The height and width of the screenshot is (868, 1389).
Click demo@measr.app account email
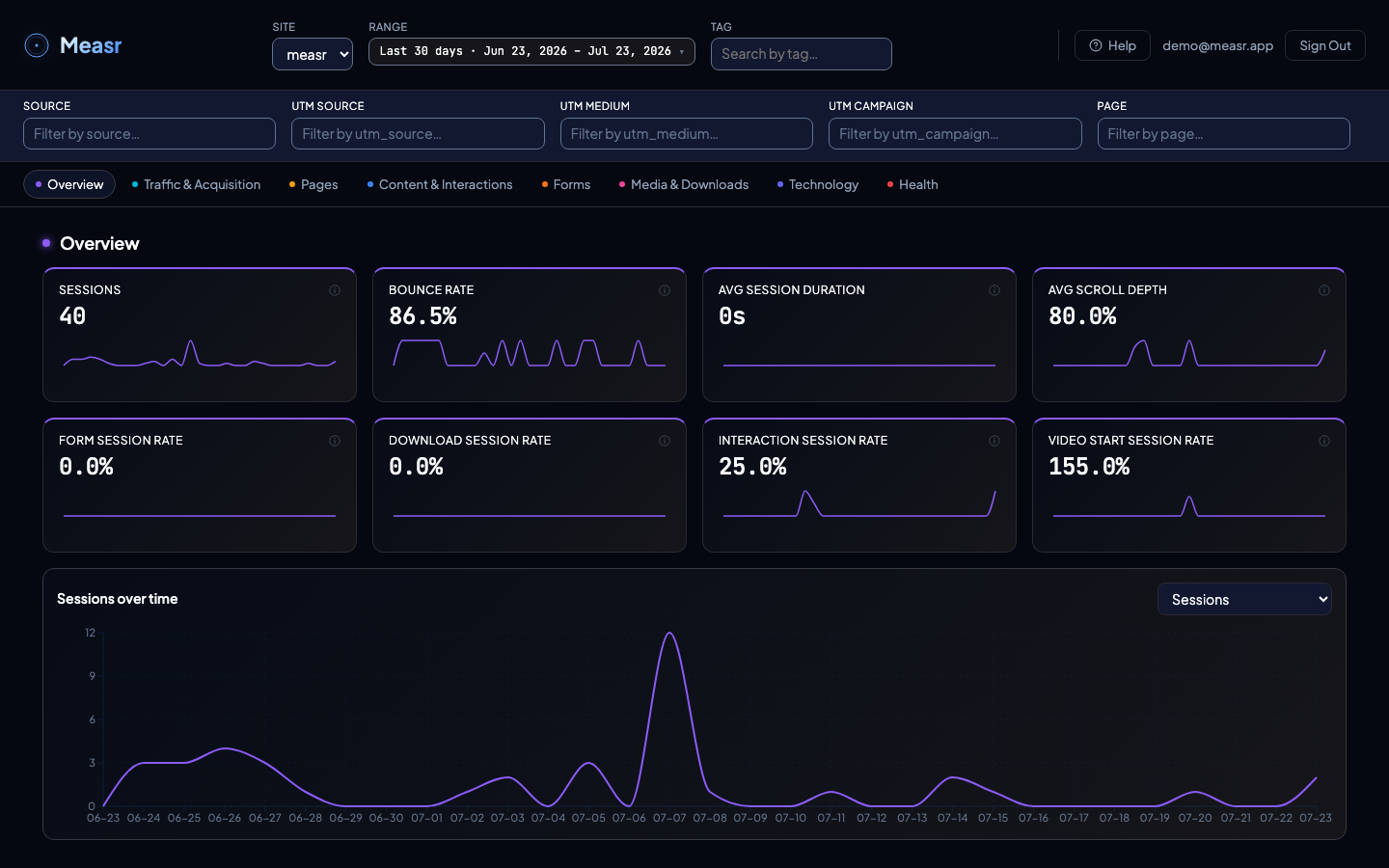(1217, 45)
